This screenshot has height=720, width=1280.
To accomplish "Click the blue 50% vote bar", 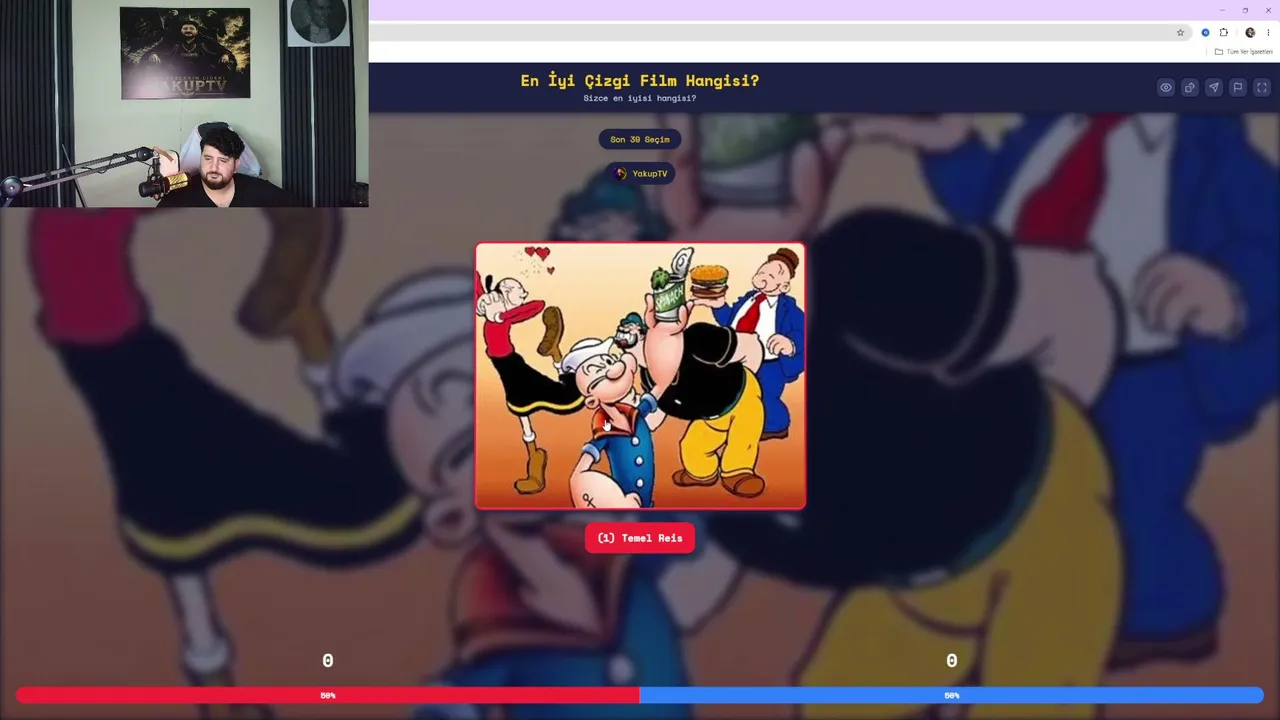I will pyautogui.click(x=952, y=695).
